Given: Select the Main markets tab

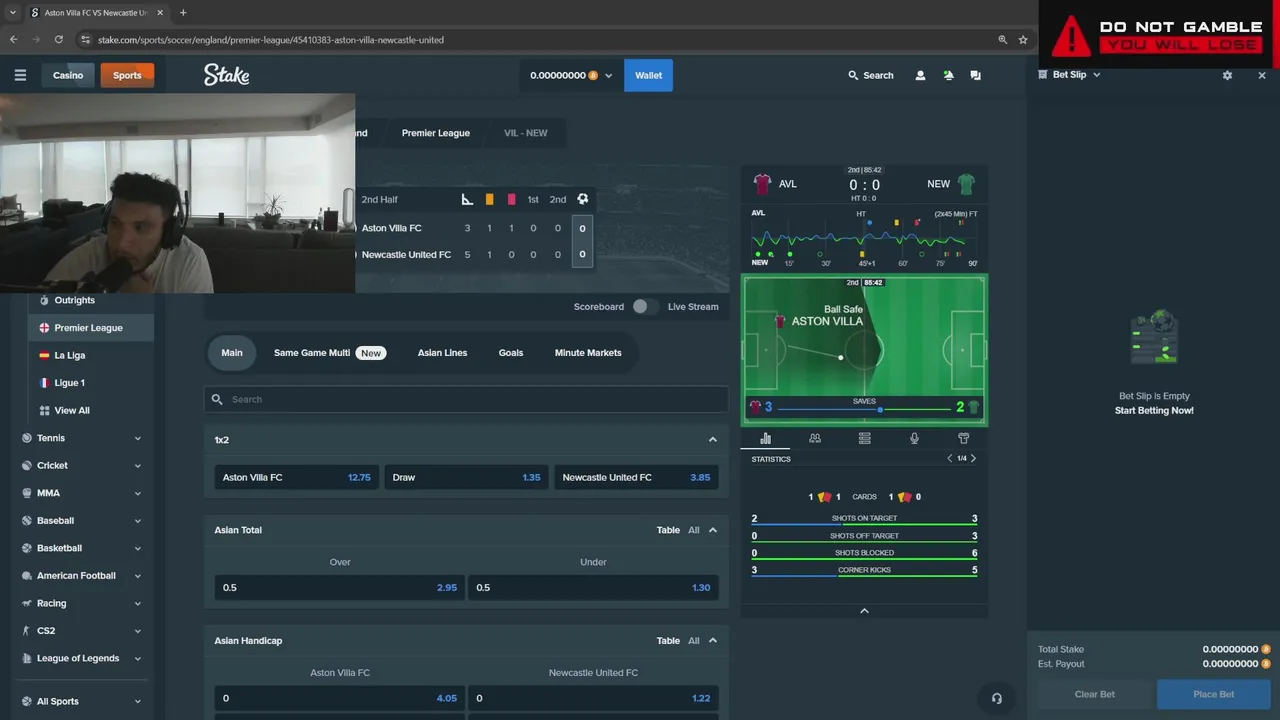Looking at the screenshot, I should [x=232, y=352].
